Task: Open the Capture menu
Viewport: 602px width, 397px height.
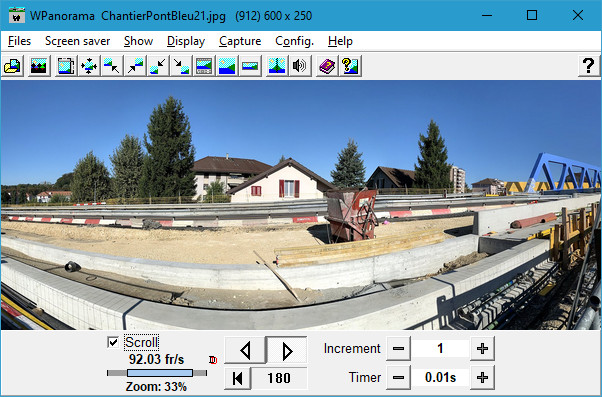Action: click(x=240, y=41)
